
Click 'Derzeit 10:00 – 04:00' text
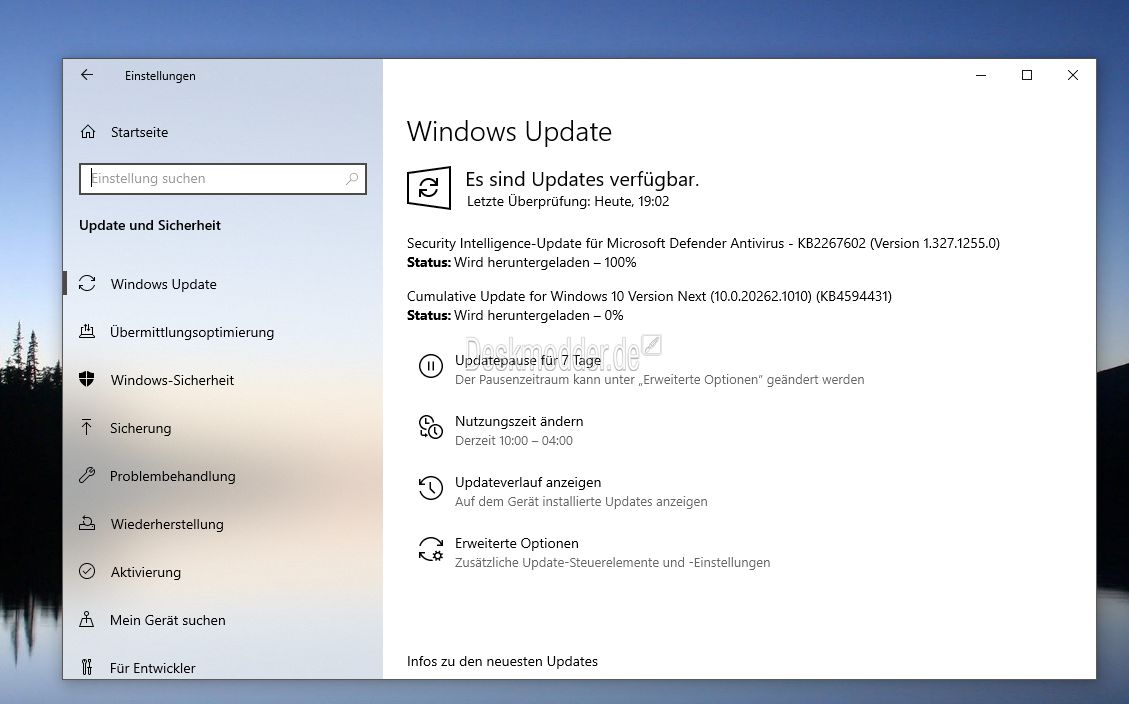pos(514,441)
